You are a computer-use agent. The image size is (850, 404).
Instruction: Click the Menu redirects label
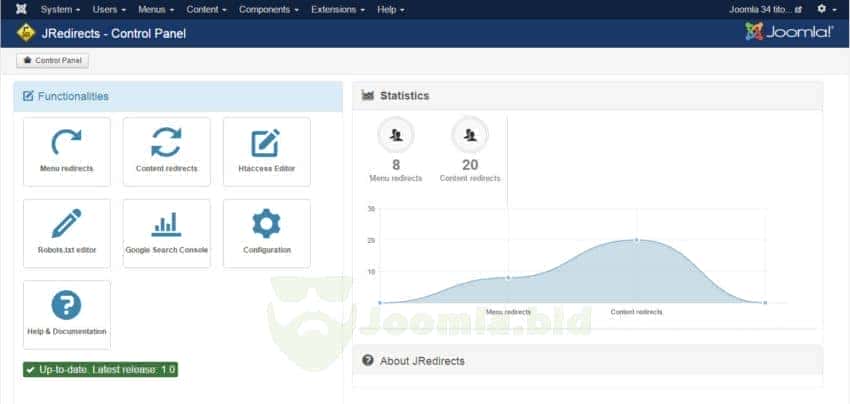click(x=67, y=169)
